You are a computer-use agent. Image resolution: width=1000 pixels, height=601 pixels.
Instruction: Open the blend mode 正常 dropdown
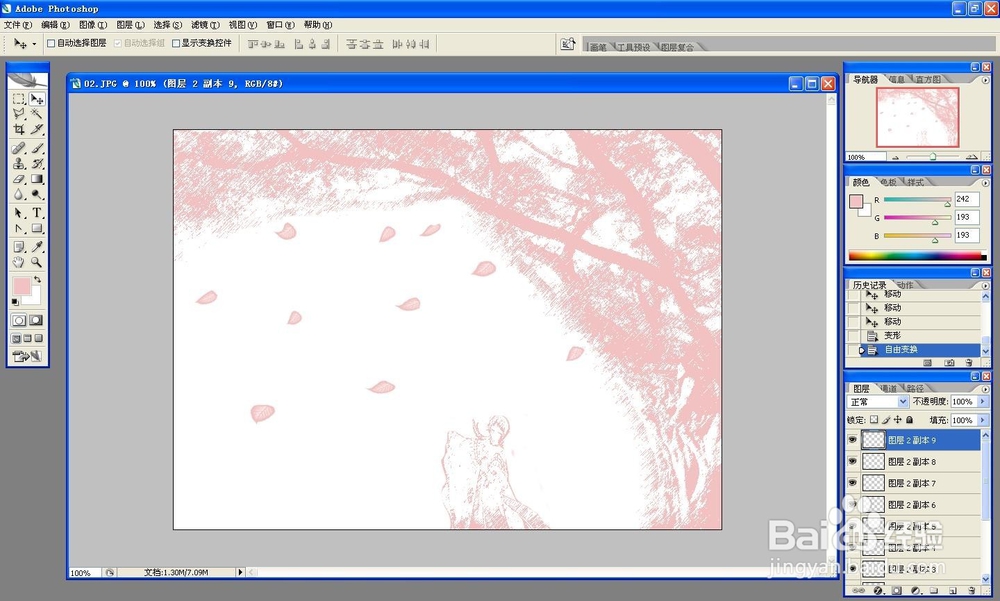[878, 401]
